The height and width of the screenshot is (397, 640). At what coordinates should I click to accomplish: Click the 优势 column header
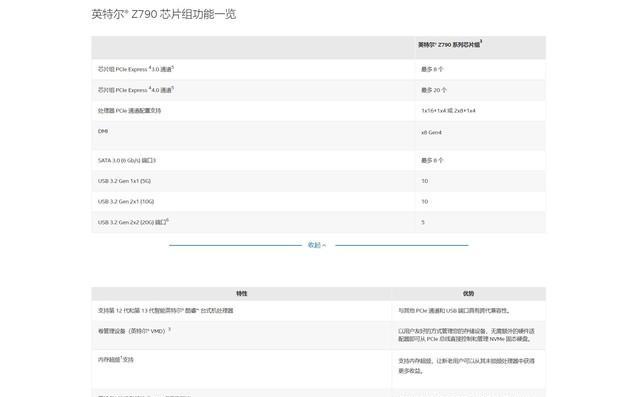[x=468, y=293]
